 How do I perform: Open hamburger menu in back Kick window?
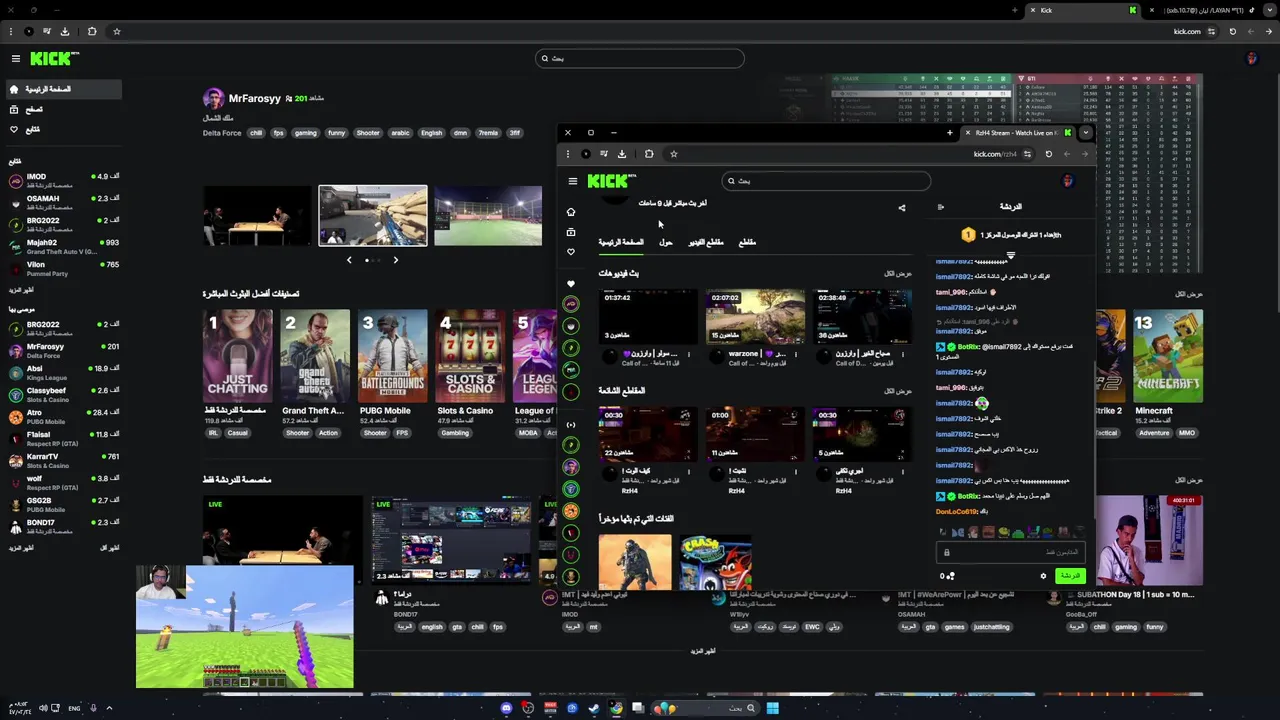point(15,59)
